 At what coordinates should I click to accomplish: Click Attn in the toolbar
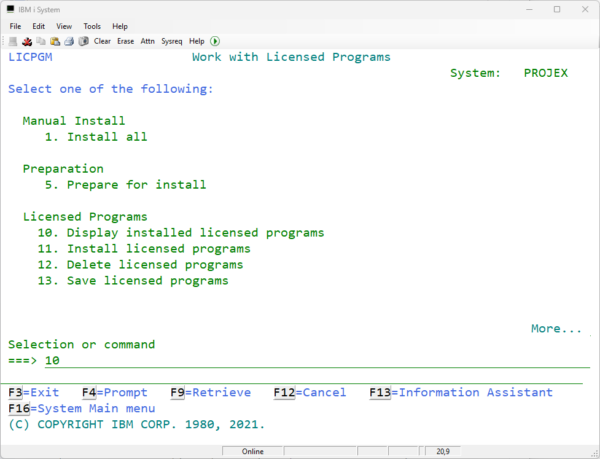[147, 41]
